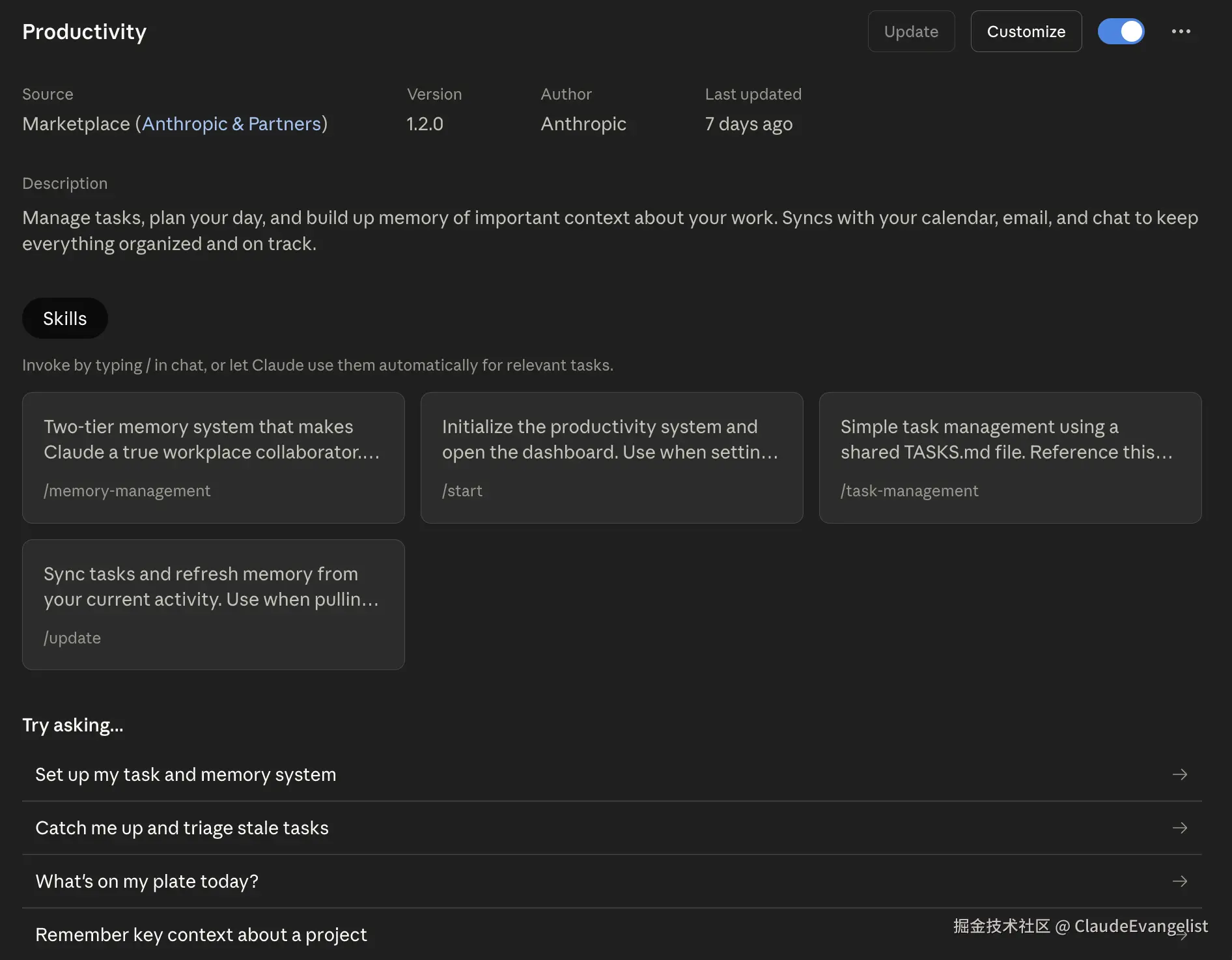Open the /memory-management skill card

point(214,458)
